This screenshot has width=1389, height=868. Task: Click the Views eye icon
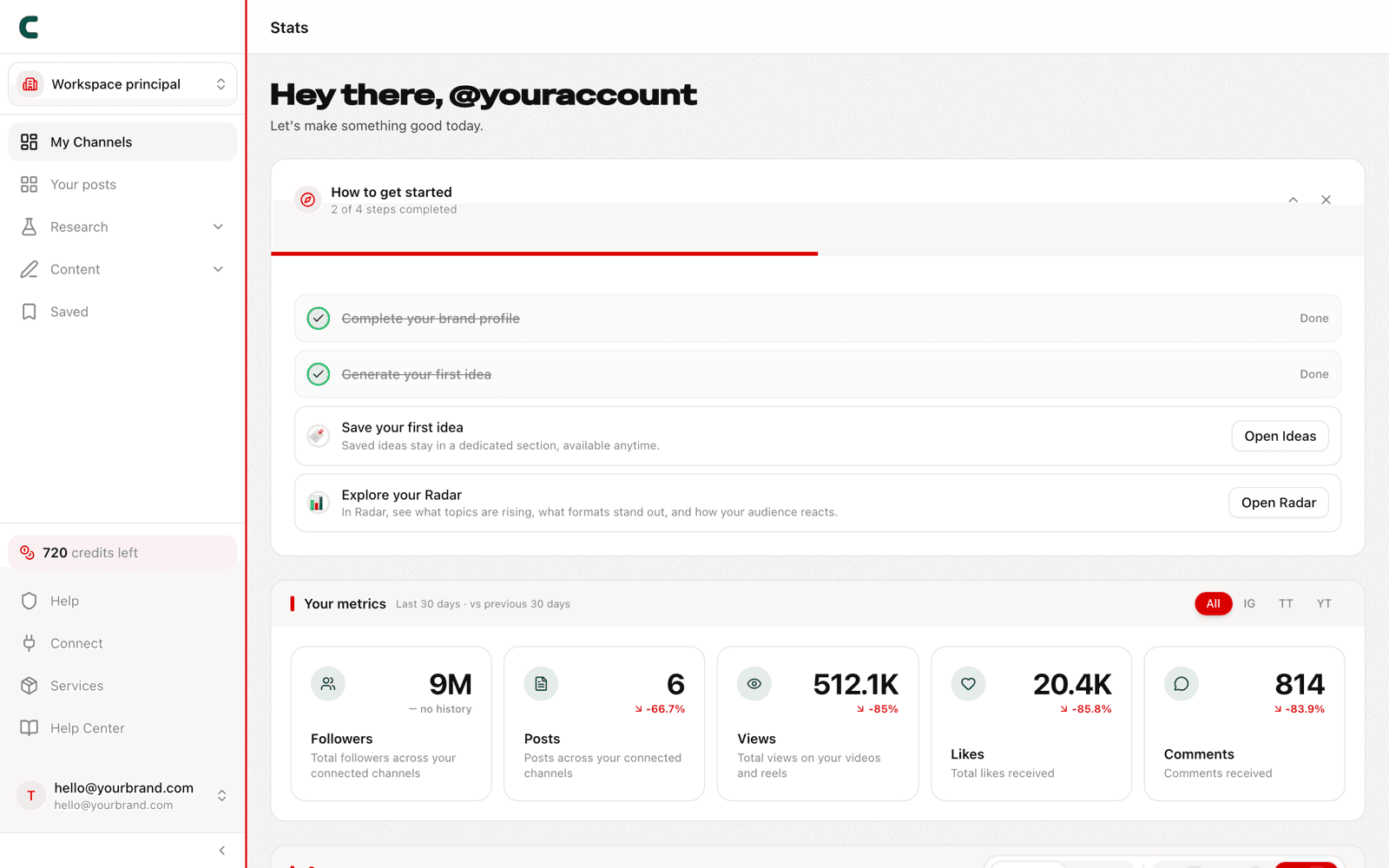754,684
